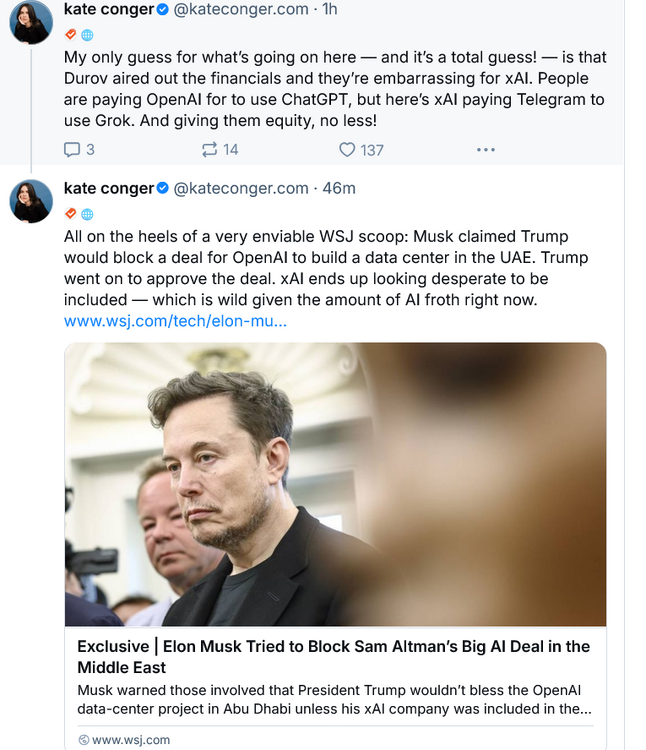Open the kate conger avatar on the second post
646x750 pixels.
(31, 201)
